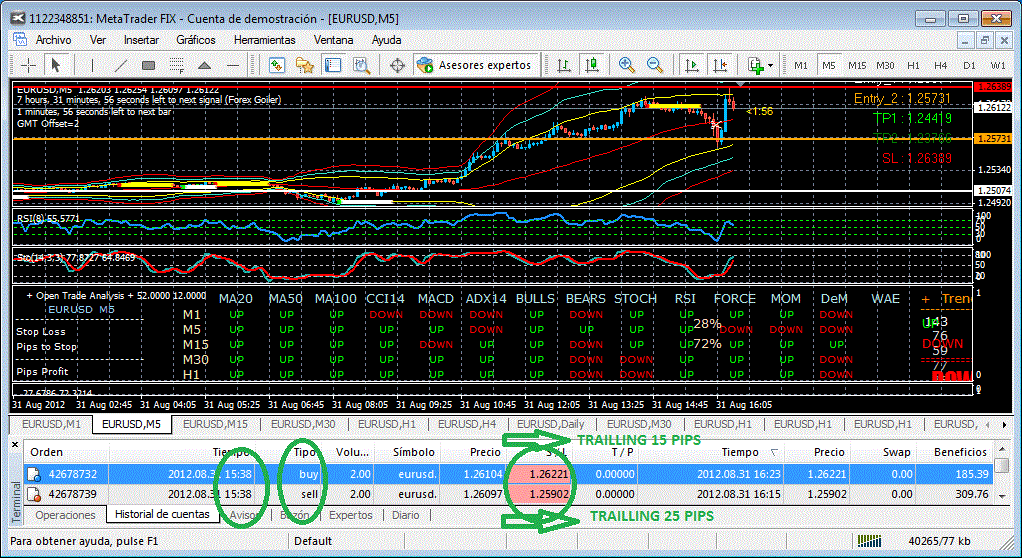1022x558 pixels.
Task: Expand the indicators list dropdown arrow
Action: [771, 65]
